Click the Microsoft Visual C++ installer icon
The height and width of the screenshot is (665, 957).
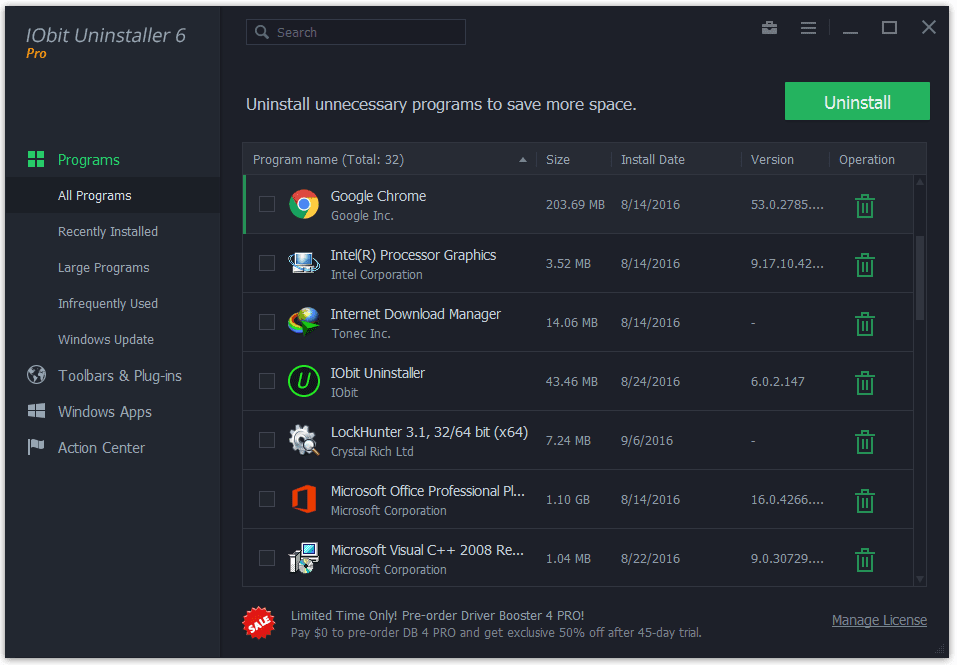coord(303,558)
